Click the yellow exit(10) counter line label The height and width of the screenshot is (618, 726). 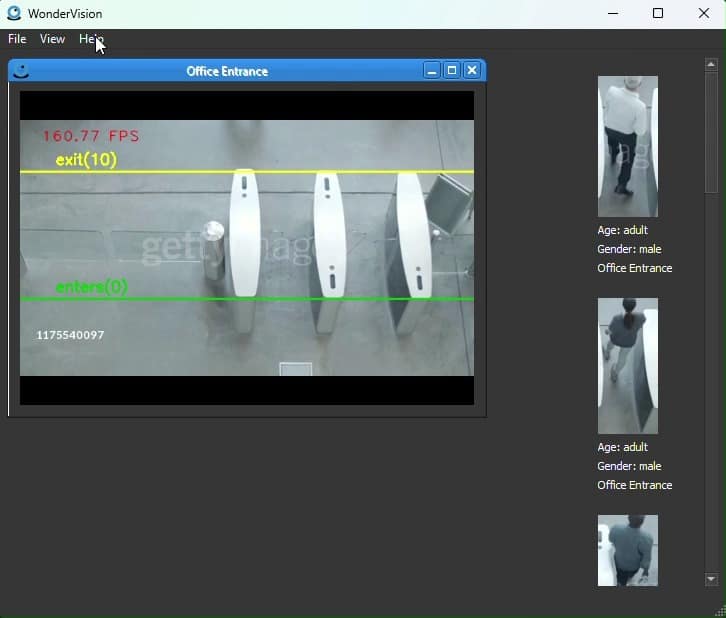(x=86, y=160)
